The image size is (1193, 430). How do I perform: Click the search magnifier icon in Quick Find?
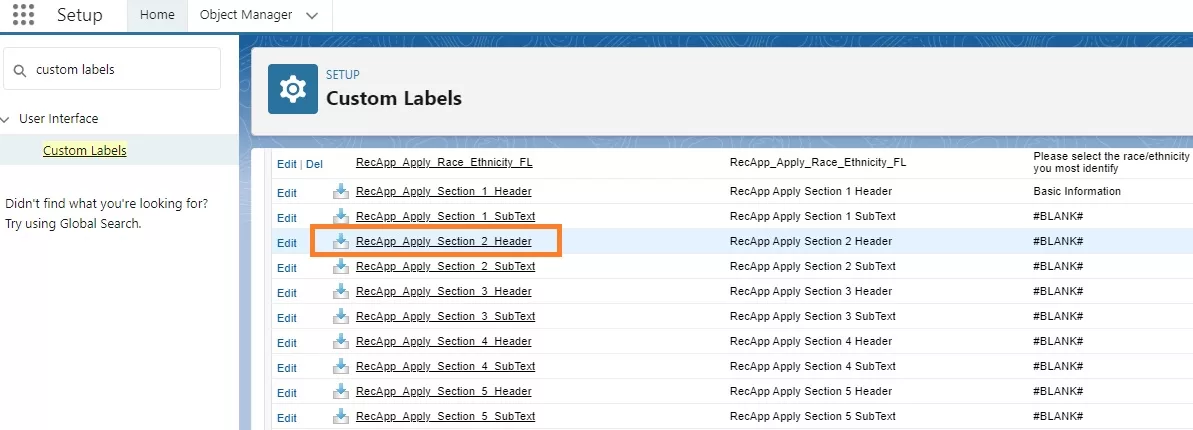(20, 70)
